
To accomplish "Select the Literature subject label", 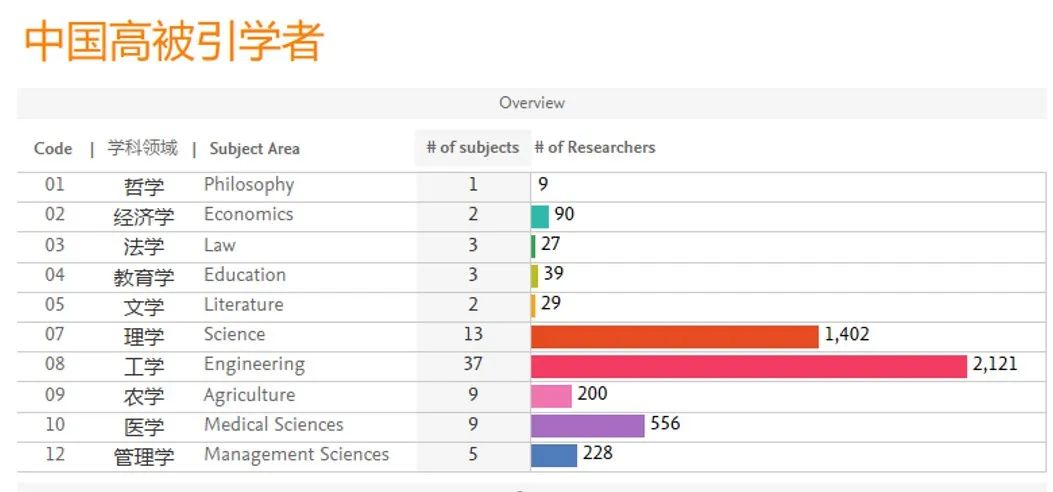I will (243, 305).
